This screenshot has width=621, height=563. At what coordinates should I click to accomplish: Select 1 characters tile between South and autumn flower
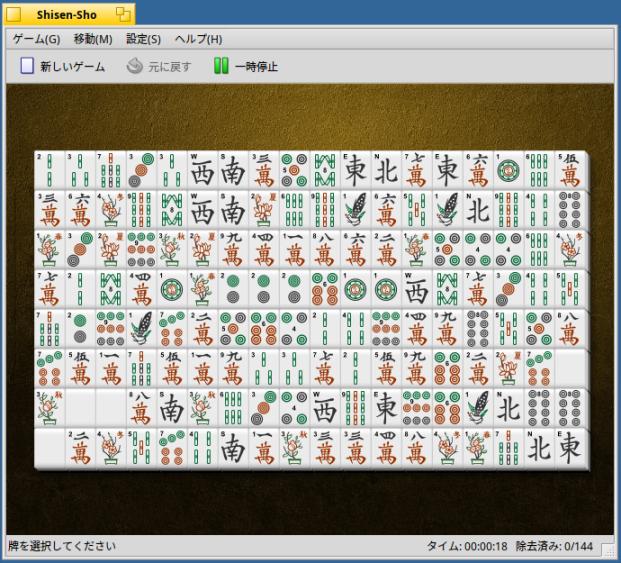[x=263, y=447]
